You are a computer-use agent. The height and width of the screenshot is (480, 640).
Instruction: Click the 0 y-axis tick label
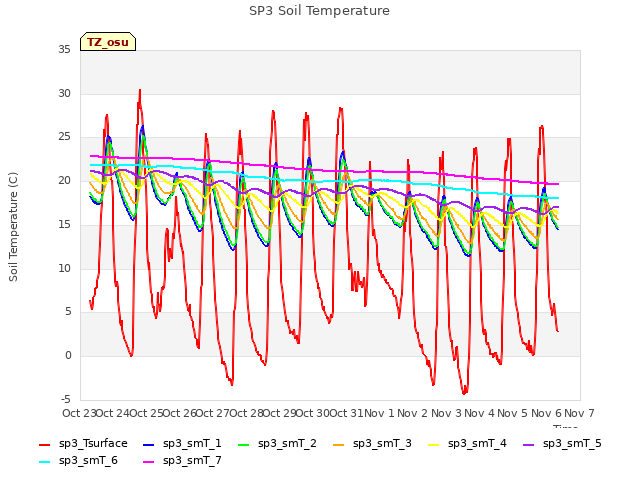coord(68,356)
